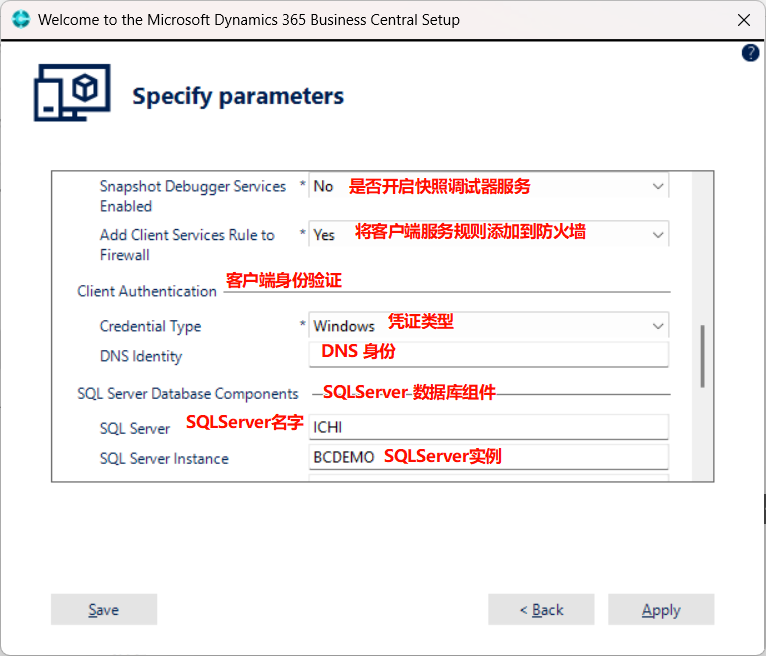Viewport: 766px width, 656px height.
Task: Click the SQL Server field containing ICHI
Action: click(x=489, y=427)
